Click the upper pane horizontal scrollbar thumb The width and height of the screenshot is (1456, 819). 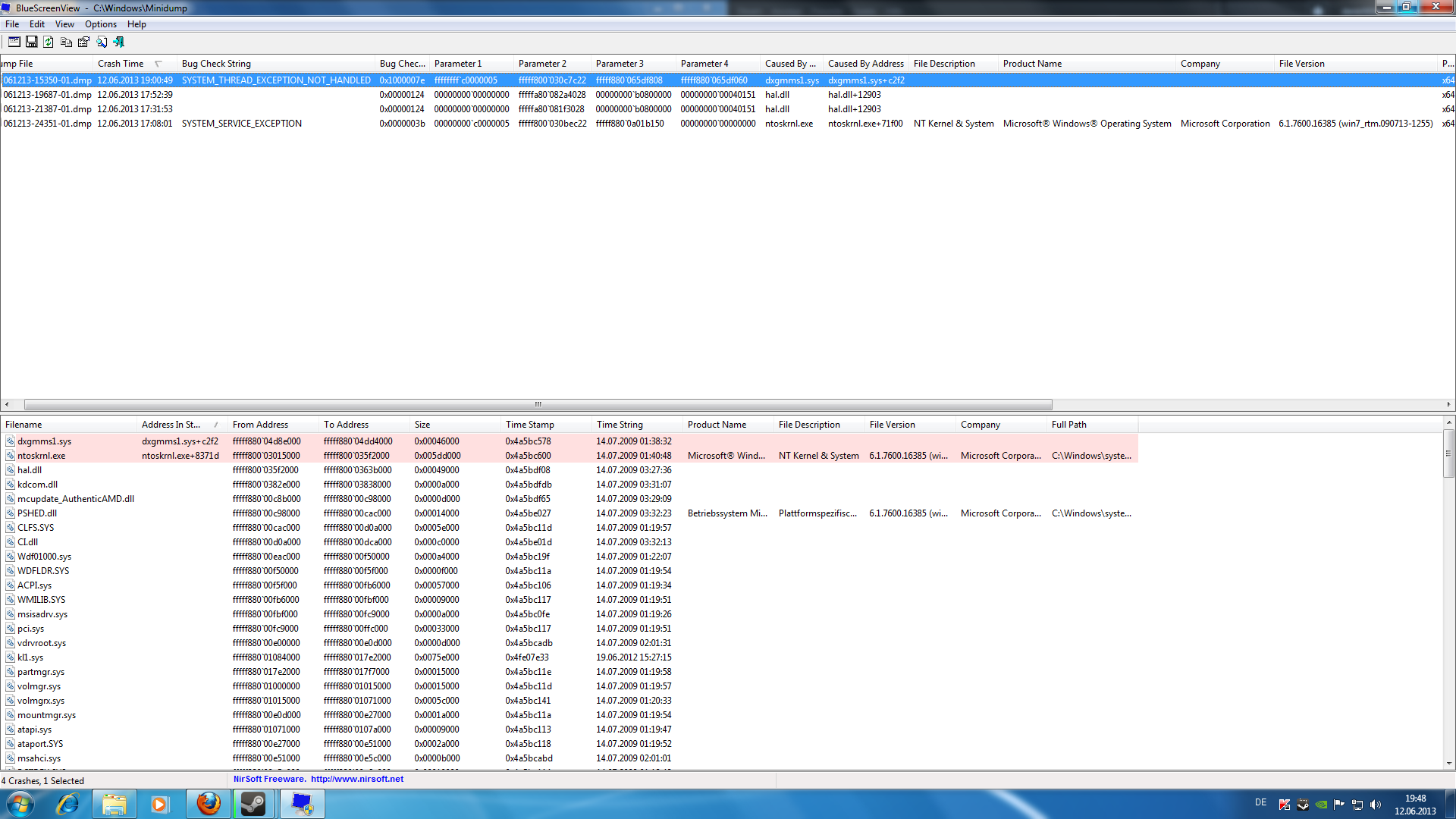click(x=538, y=404)
